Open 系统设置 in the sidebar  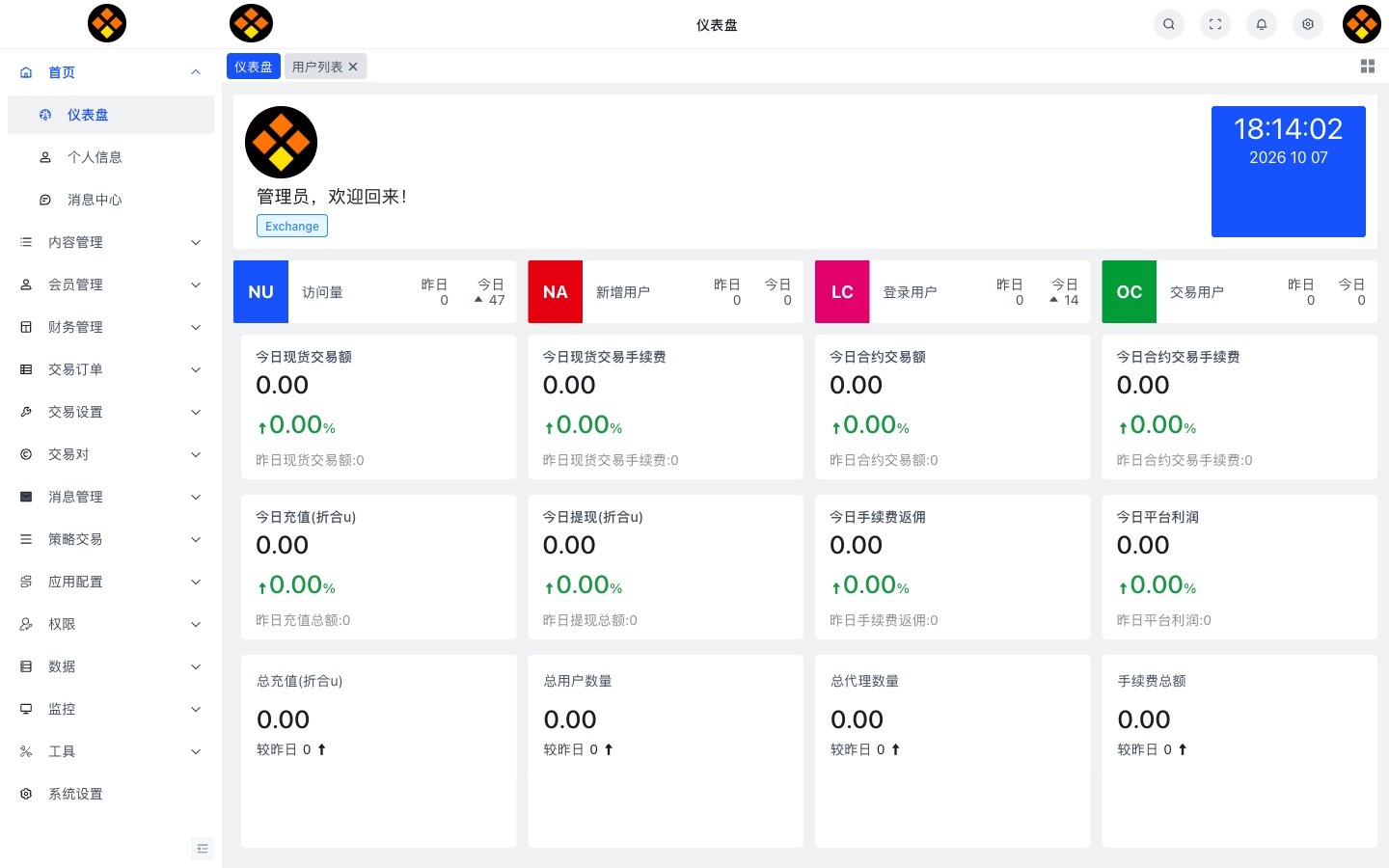[x=111, y=794]
